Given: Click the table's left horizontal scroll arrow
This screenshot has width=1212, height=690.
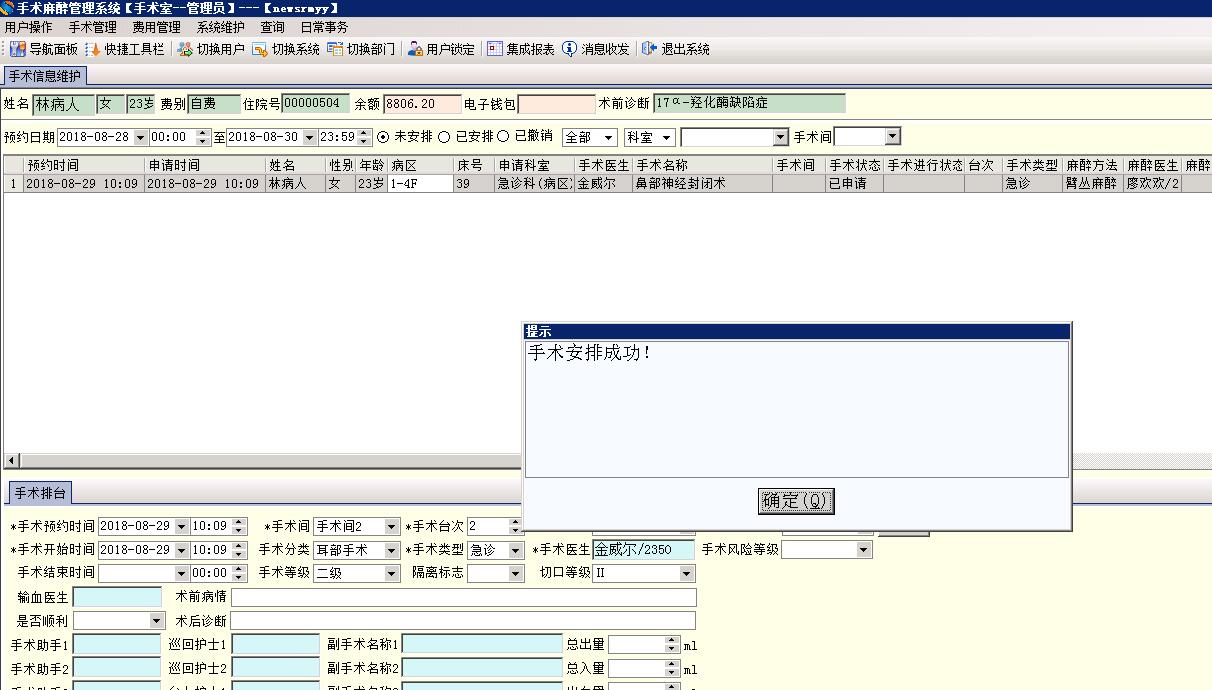Looking at the screenshot, I should [x=12, y=461].
